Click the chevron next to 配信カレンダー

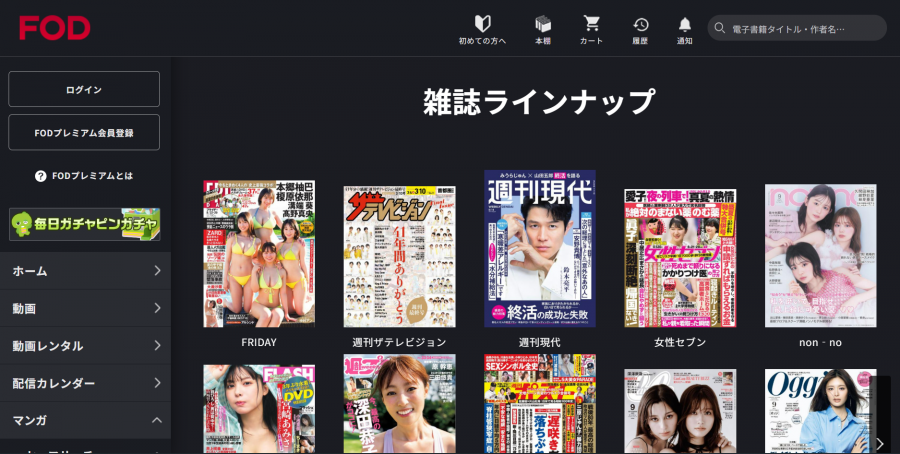pyautogui.click(x=157, y=383)
